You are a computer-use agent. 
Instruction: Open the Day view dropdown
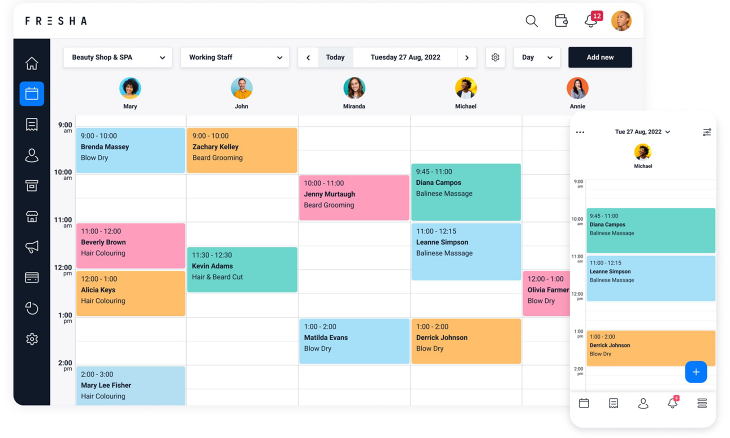[537, 57]
